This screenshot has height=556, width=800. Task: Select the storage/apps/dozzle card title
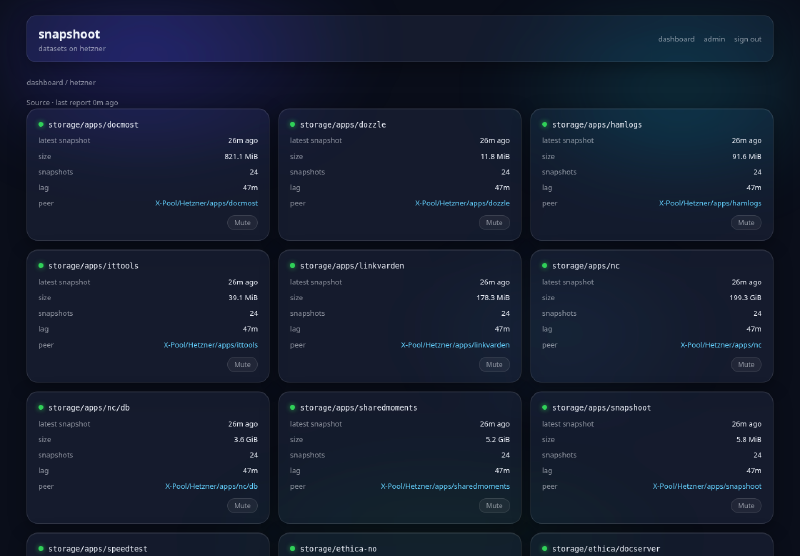[343, 125]
